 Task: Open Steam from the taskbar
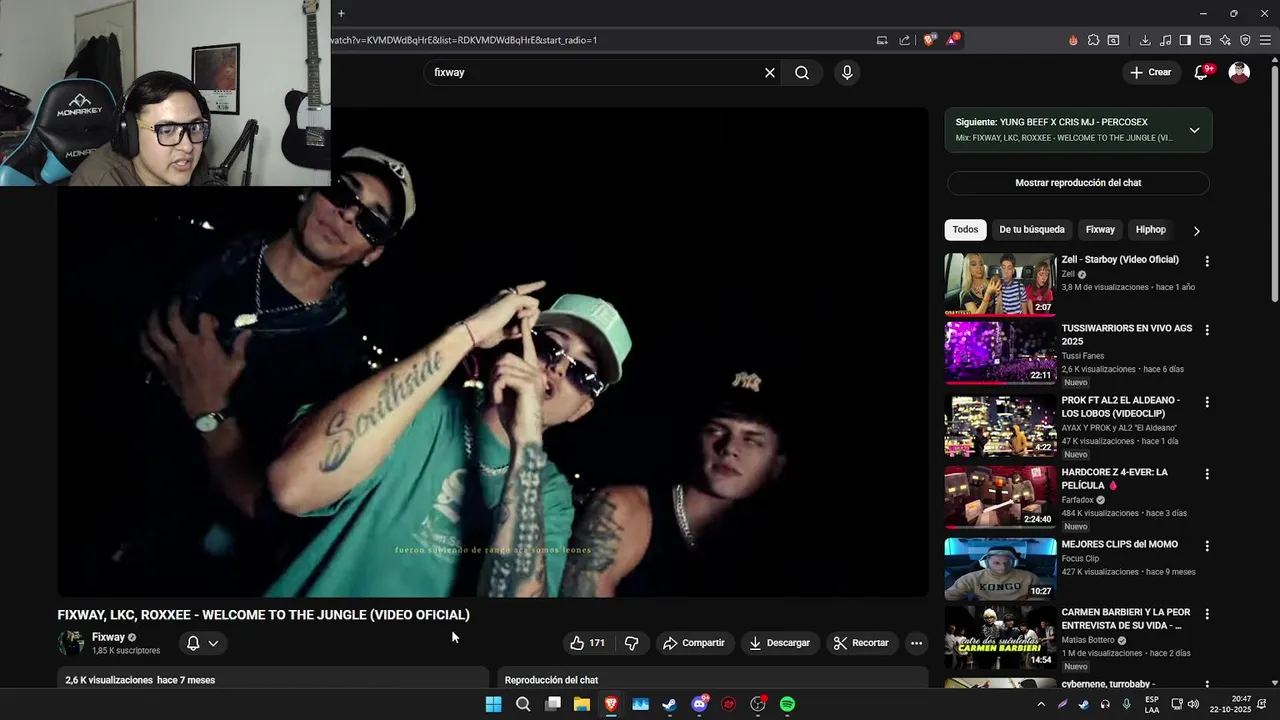pyautogui.click(x=669, y=704)
